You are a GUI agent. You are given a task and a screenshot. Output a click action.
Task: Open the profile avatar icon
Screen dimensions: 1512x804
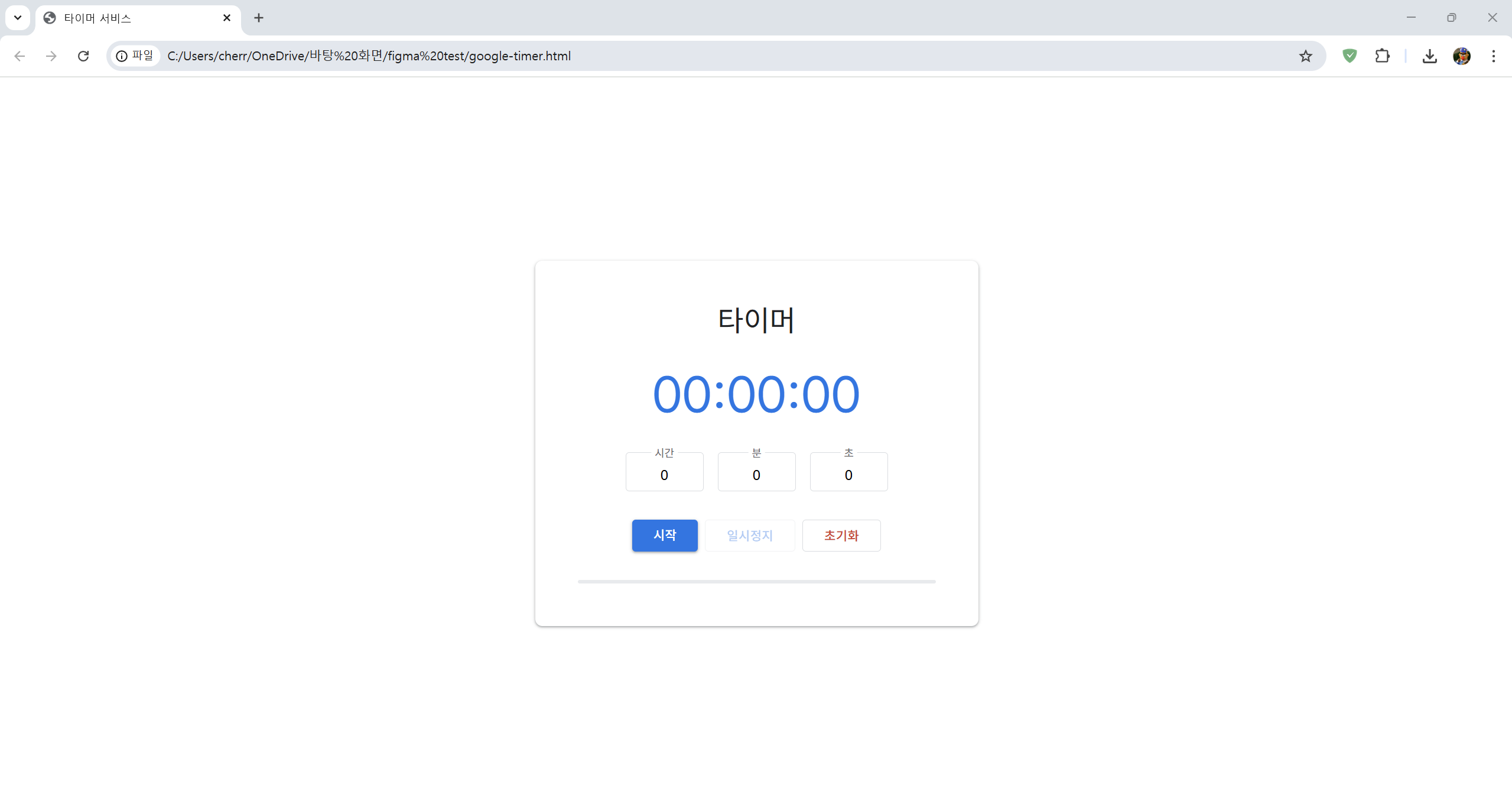coord(1461,56)
